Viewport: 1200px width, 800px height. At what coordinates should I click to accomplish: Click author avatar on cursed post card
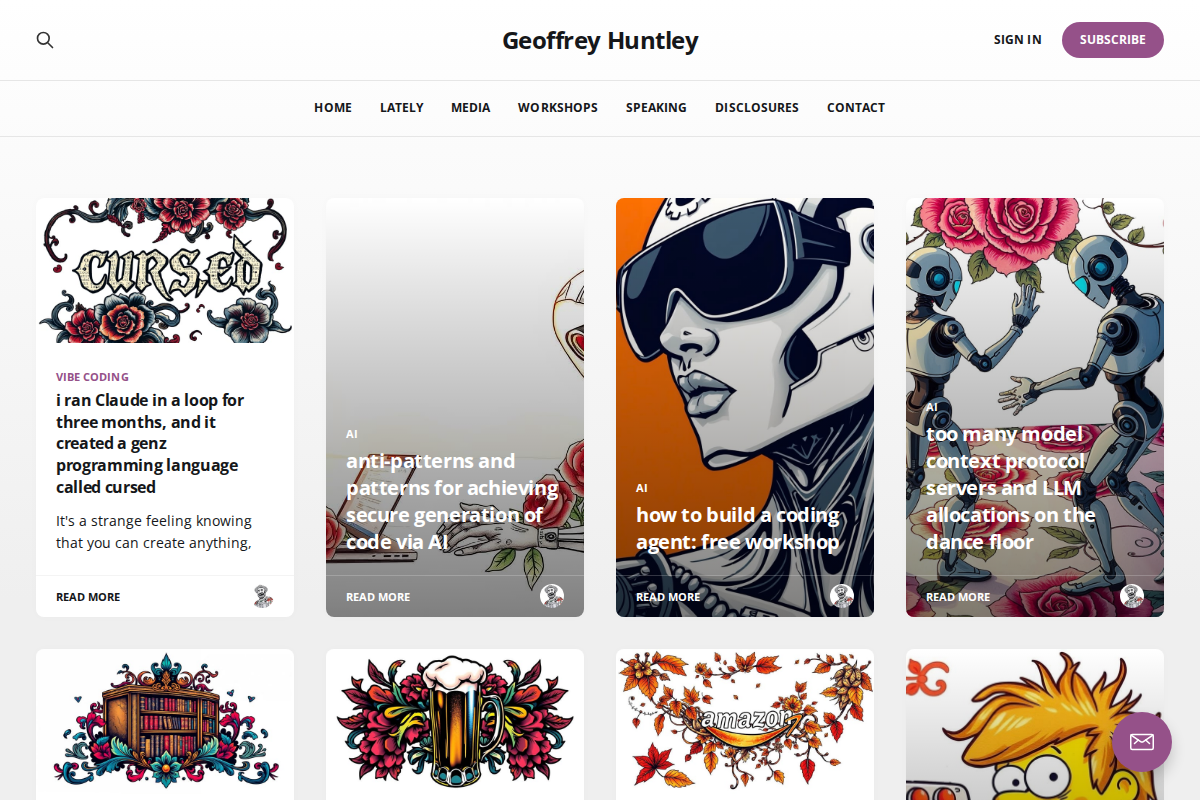pos(262,596)
